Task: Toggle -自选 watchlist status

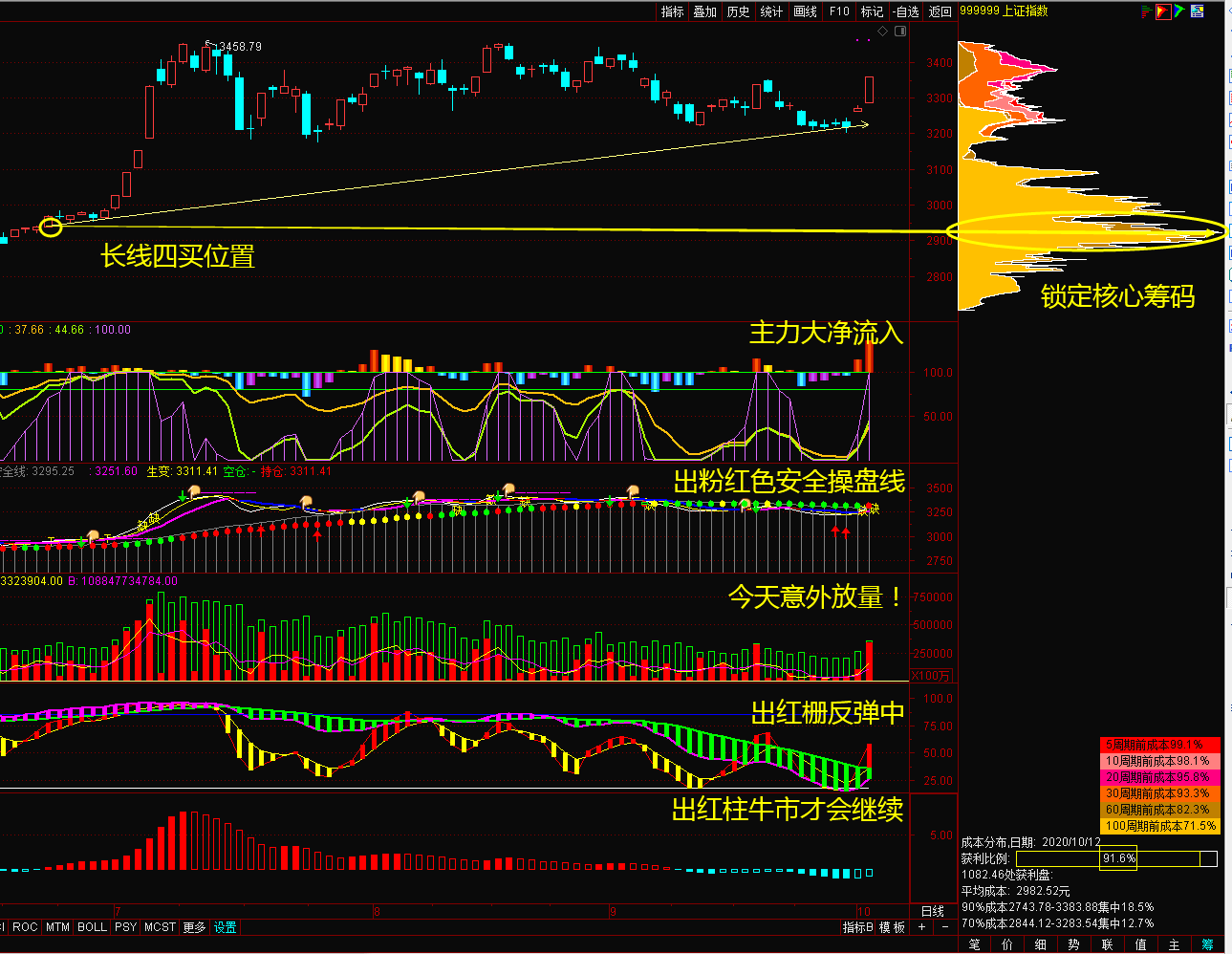Action: click(906, 11)
